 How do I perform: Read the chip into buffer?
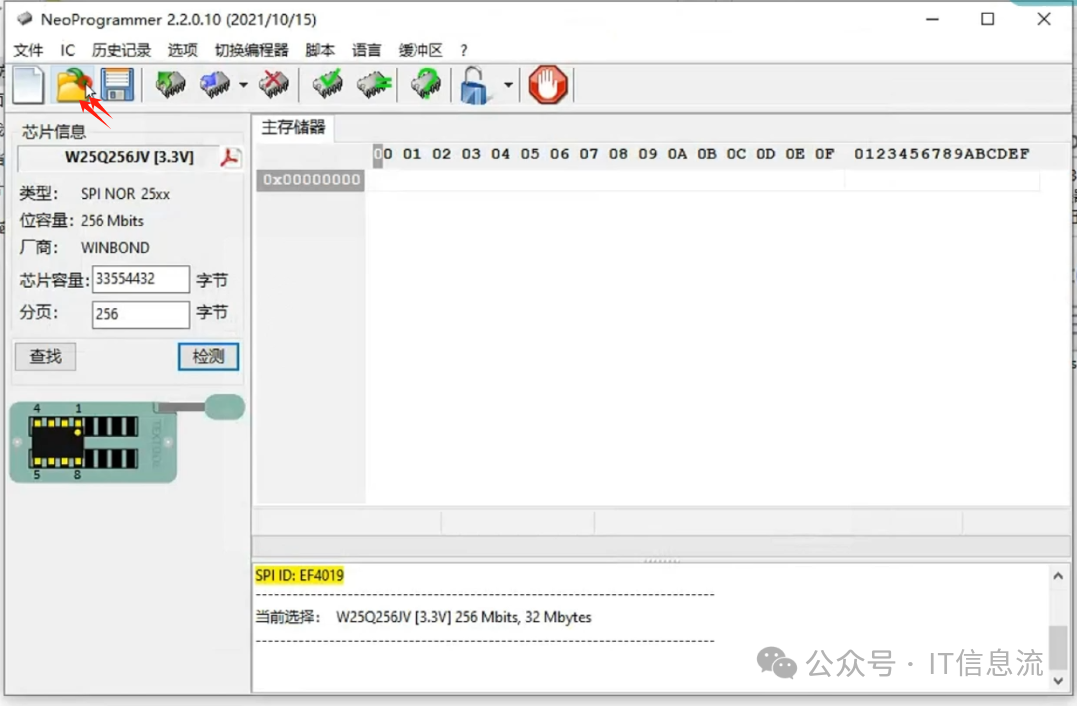pos(170,84)
